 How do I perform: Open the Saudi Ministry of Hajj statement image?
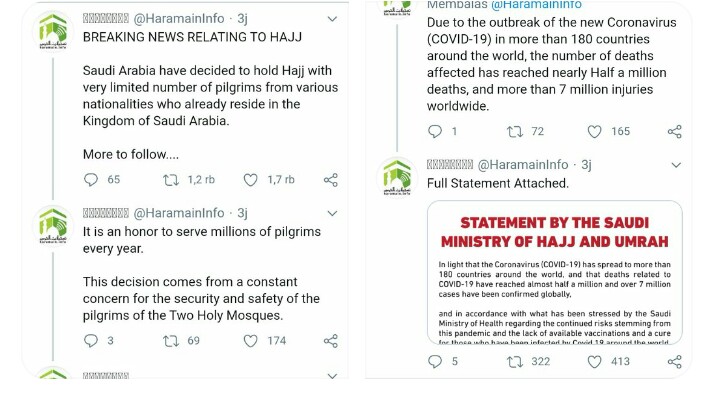(554, 272)
